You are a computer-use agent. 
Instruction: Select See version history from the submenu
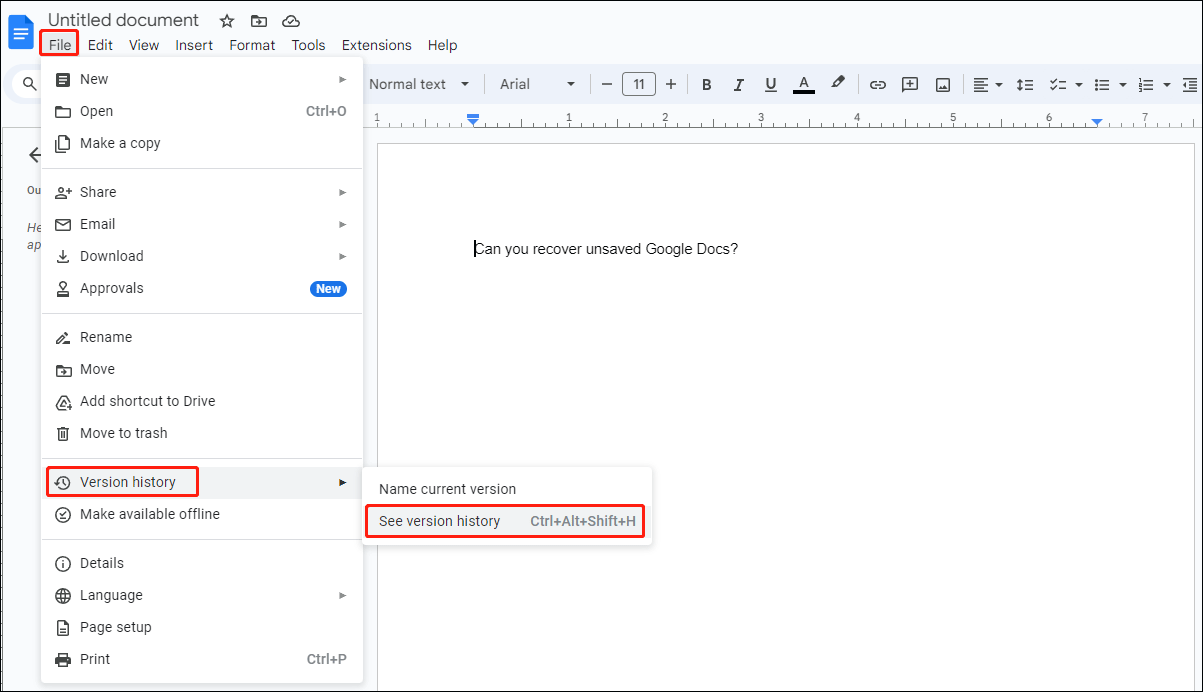pyautogui.click(x=441, y=521)
